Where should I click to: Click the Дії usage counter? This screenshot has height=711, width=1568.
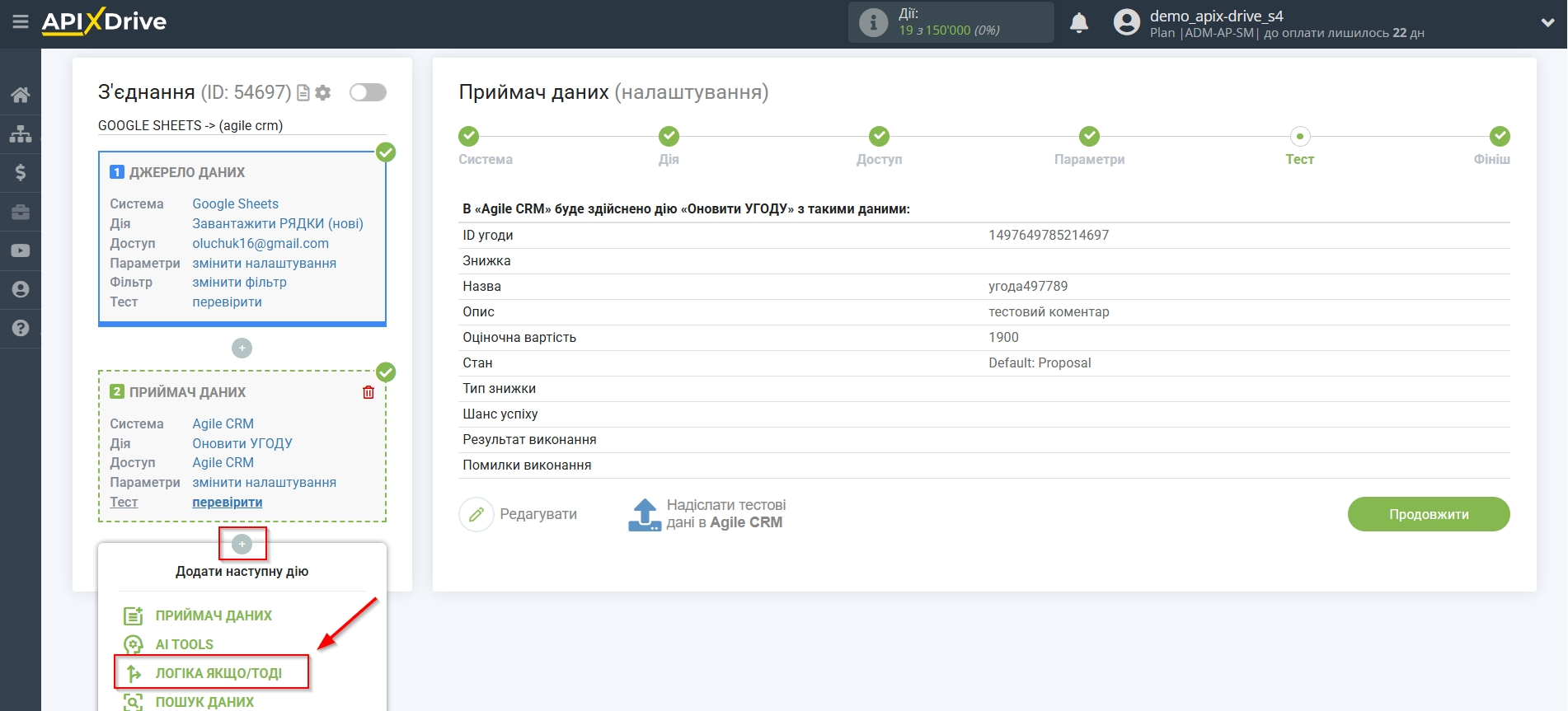coord(950,22)
